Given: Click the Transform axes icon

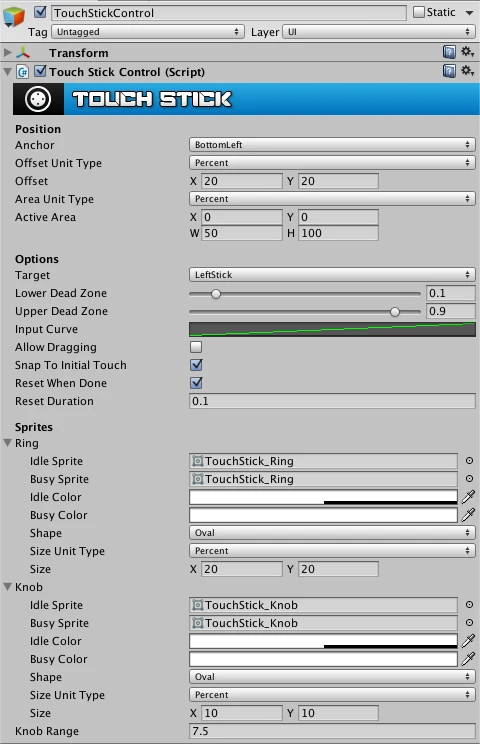Looking at the screenshot, I should (x=23, y=53).
